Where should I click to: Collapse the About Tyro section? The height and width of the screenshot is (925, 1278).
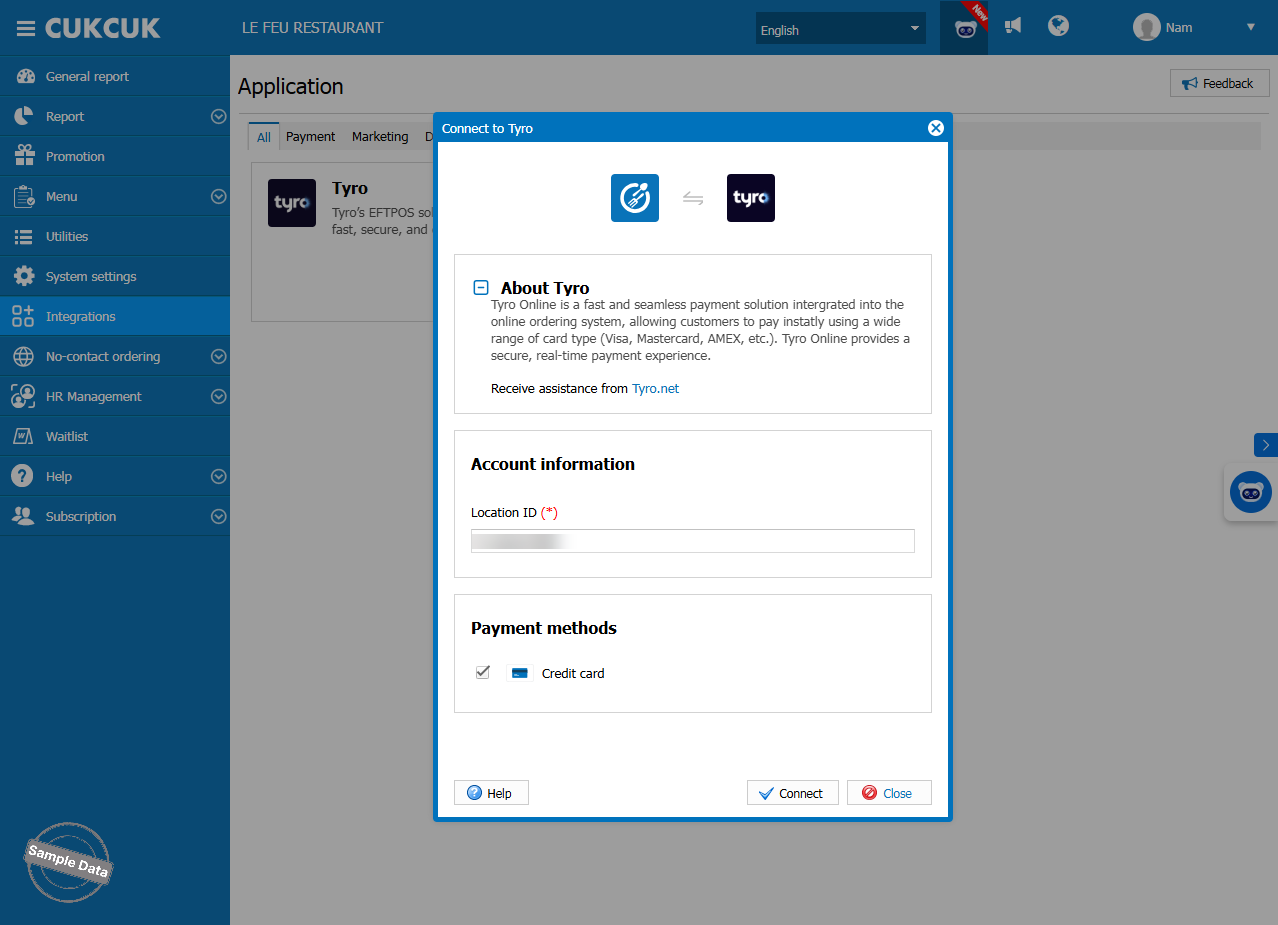[x=481, y=287]
